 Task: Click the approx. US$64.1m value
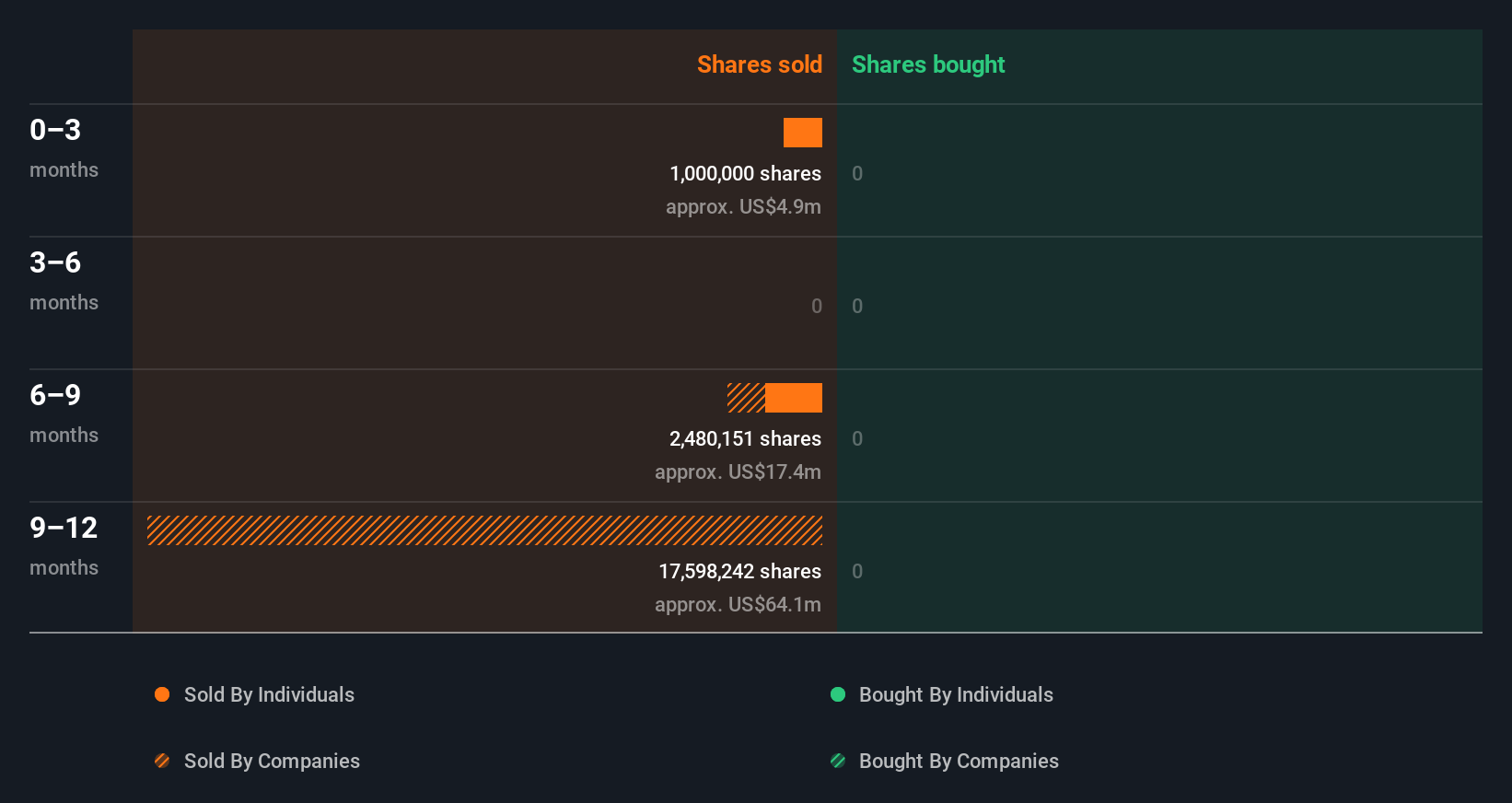coord(738,604)
